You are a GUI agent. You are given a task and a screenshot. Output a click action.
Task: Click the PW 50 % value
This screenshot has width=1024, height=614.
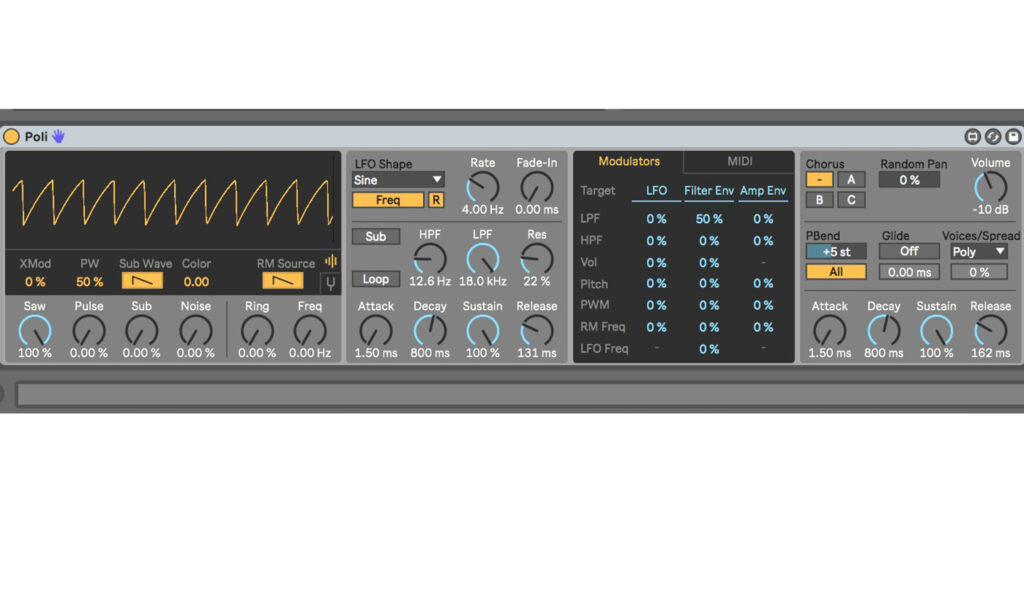coord(89,282)
